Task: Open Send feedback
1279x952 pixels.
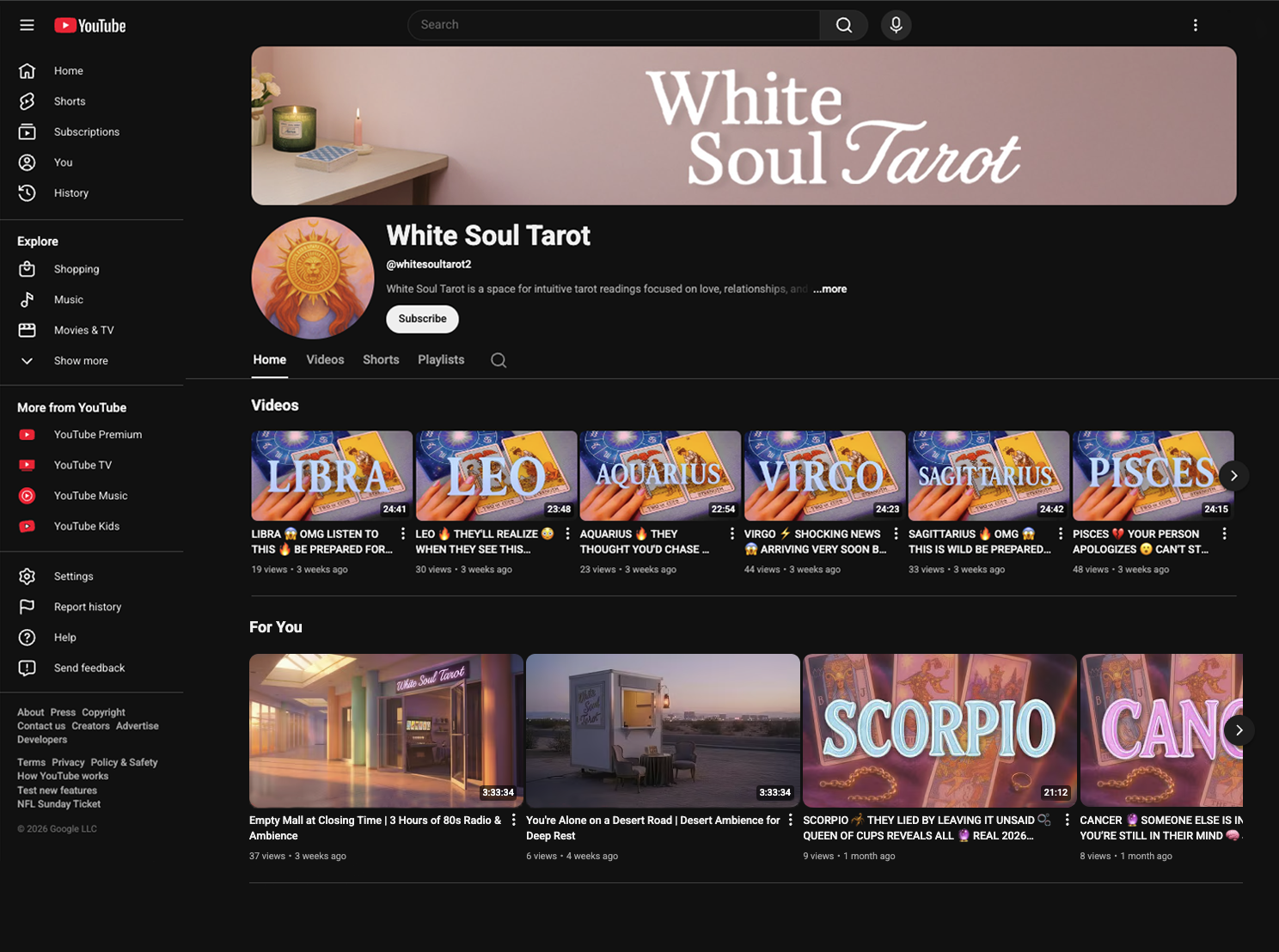Action: 89,668
